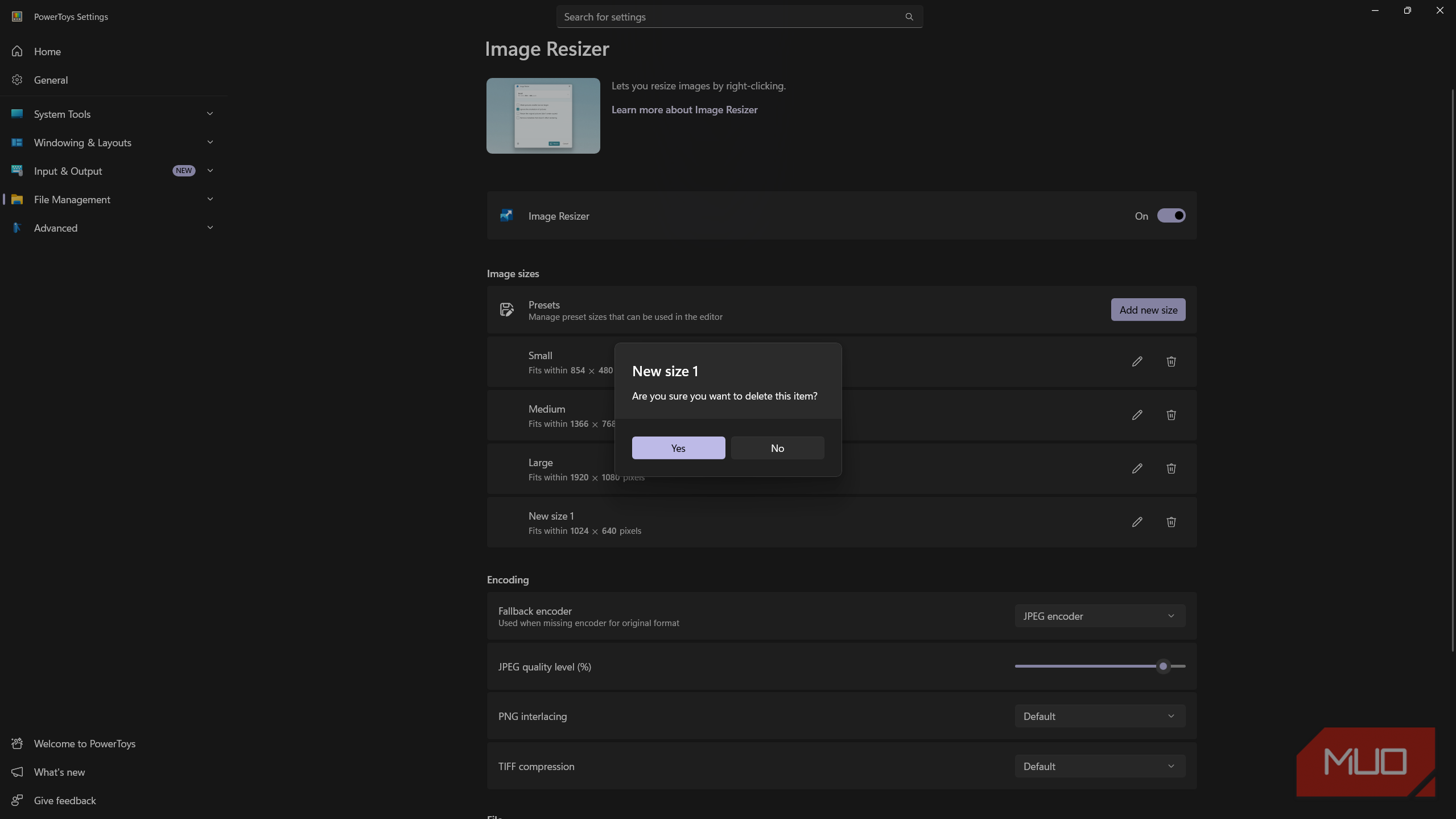Click the Image Resizer preview thumbnail
Viewport: 1456px width, 819px height.
pyautogui.click(x=543, y=116)
